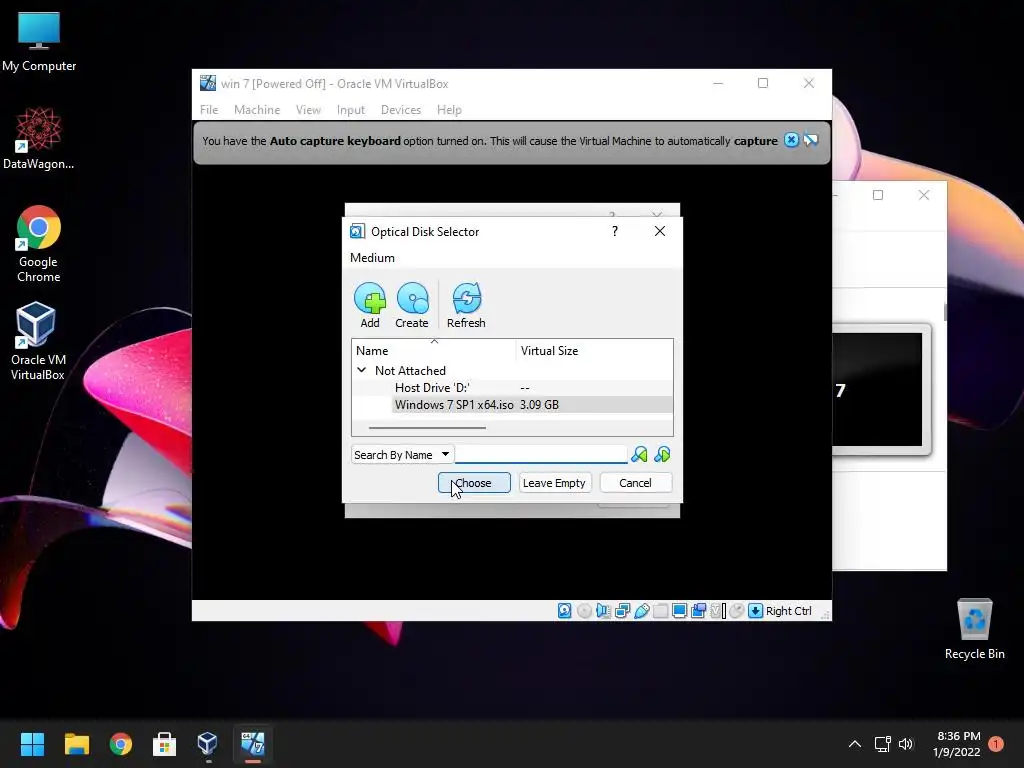Viewport: 1024px width, 768px height.
Task: Click the CPU virtualization indicator in status bar
Action: point(718,611)
